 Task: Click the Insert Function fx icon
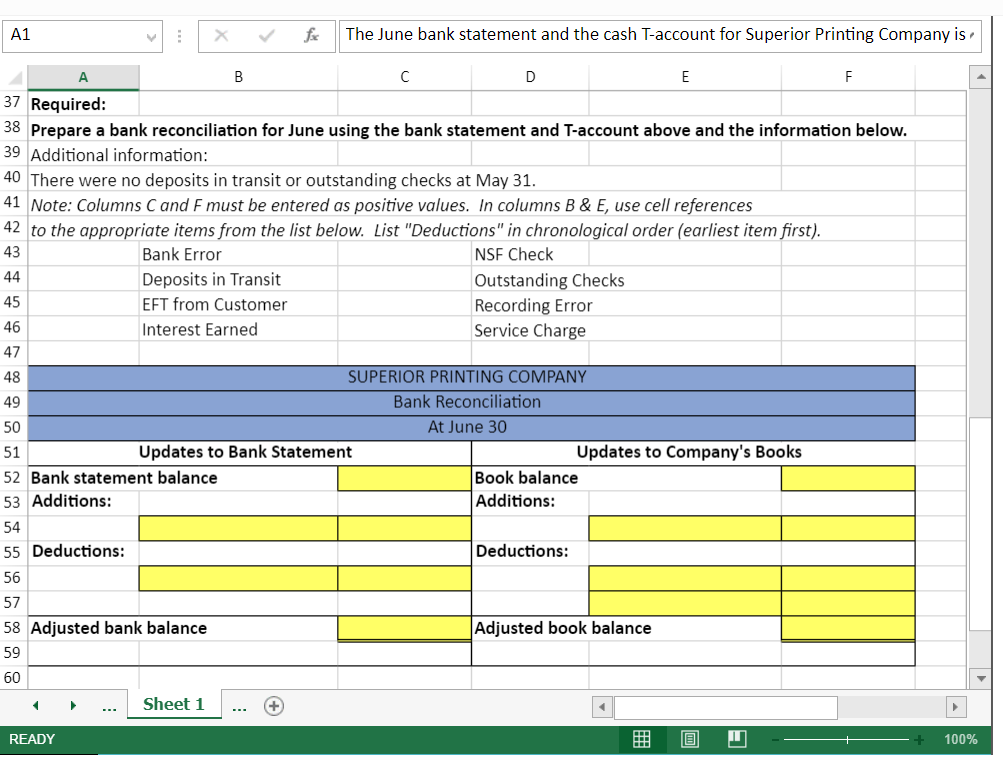pyautogui.click(x=312, y=35)
